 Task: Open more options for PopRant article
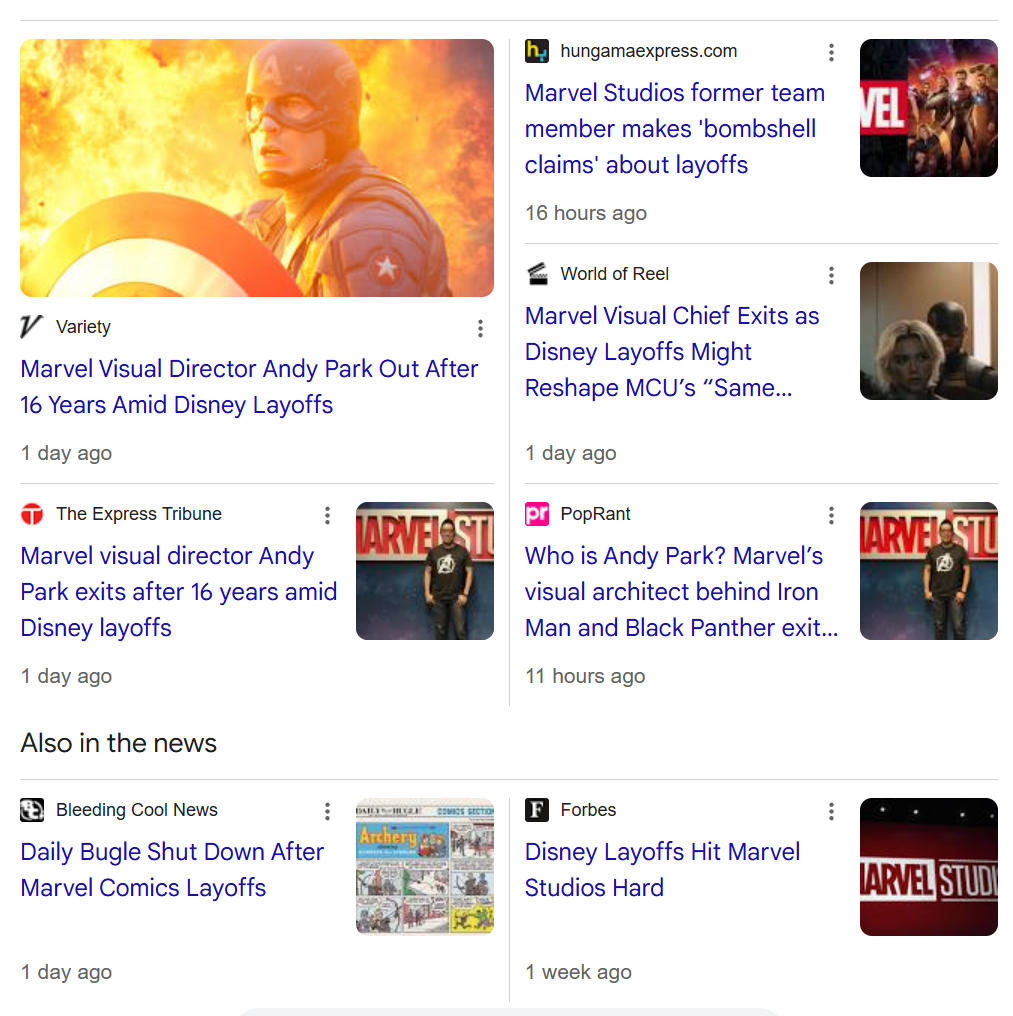pos(831,516)
